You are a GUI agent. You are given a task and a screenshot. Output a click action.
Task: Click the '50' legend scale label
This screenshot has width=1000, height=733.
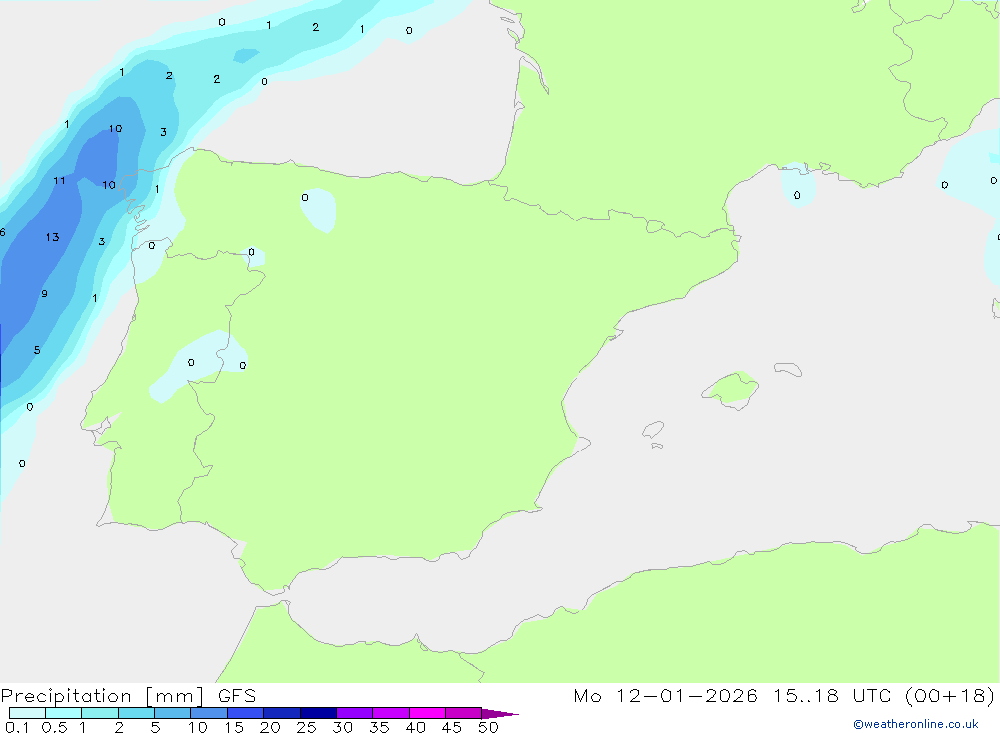pos(489,727)
